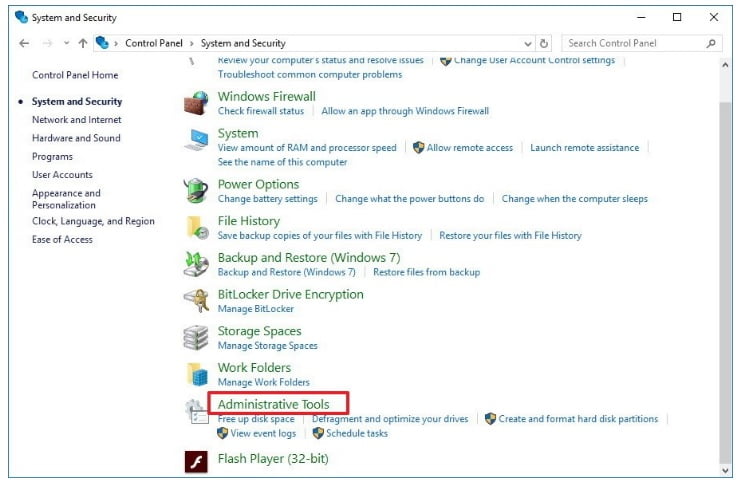The width and height of the screenshot is (744, 486).
Task: Click the System computer monitor icon
Action: [196, 140]
